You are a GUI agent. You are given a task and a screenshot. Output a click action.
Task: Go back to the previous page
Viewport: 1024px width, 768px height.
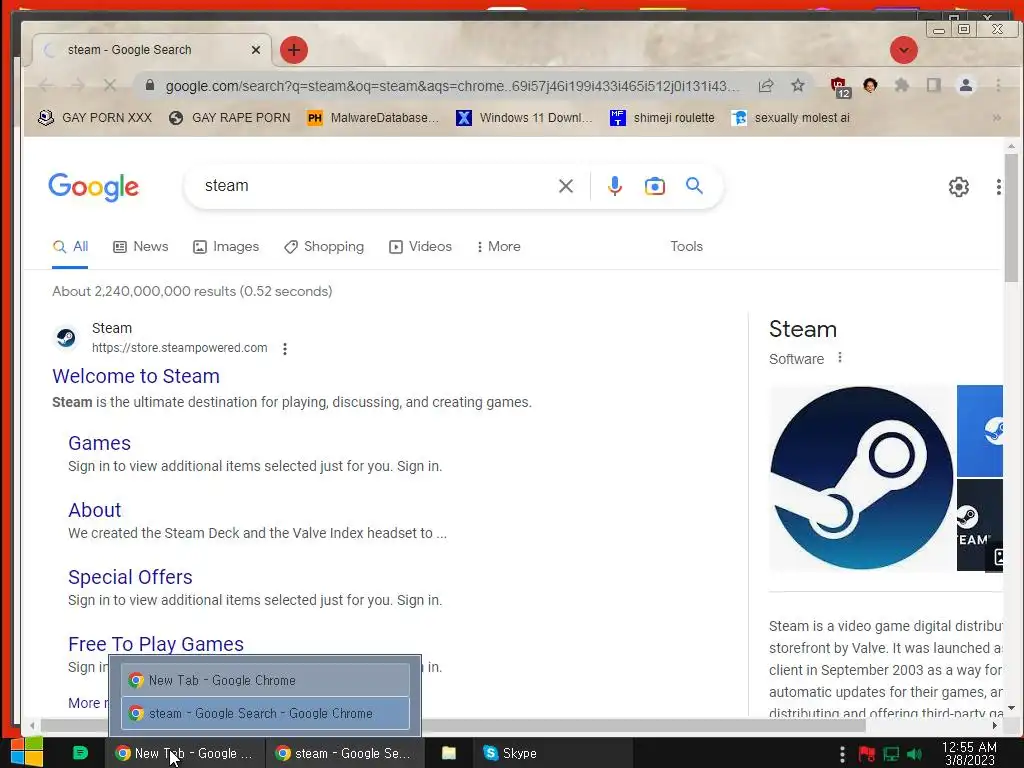tap(46, 86)
